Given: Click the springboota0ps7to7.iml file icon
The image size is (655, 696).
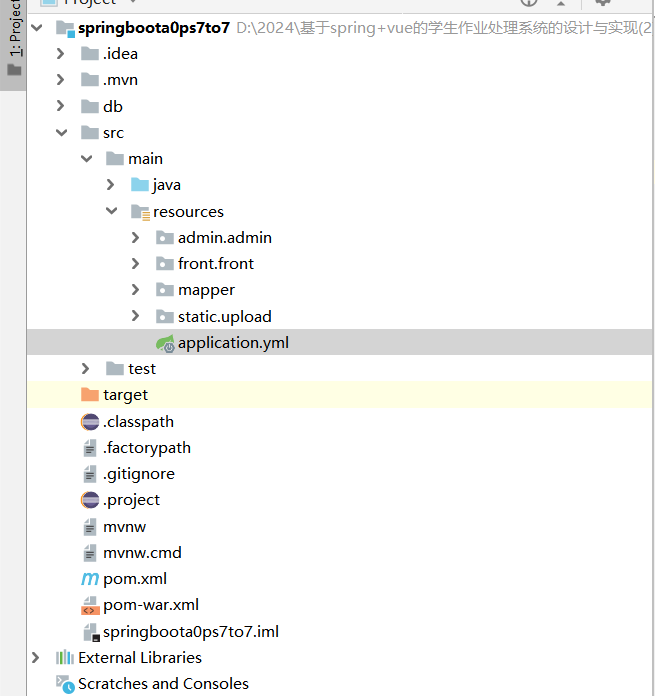Looking at the screenshot, I should click(x=89, y=632).
